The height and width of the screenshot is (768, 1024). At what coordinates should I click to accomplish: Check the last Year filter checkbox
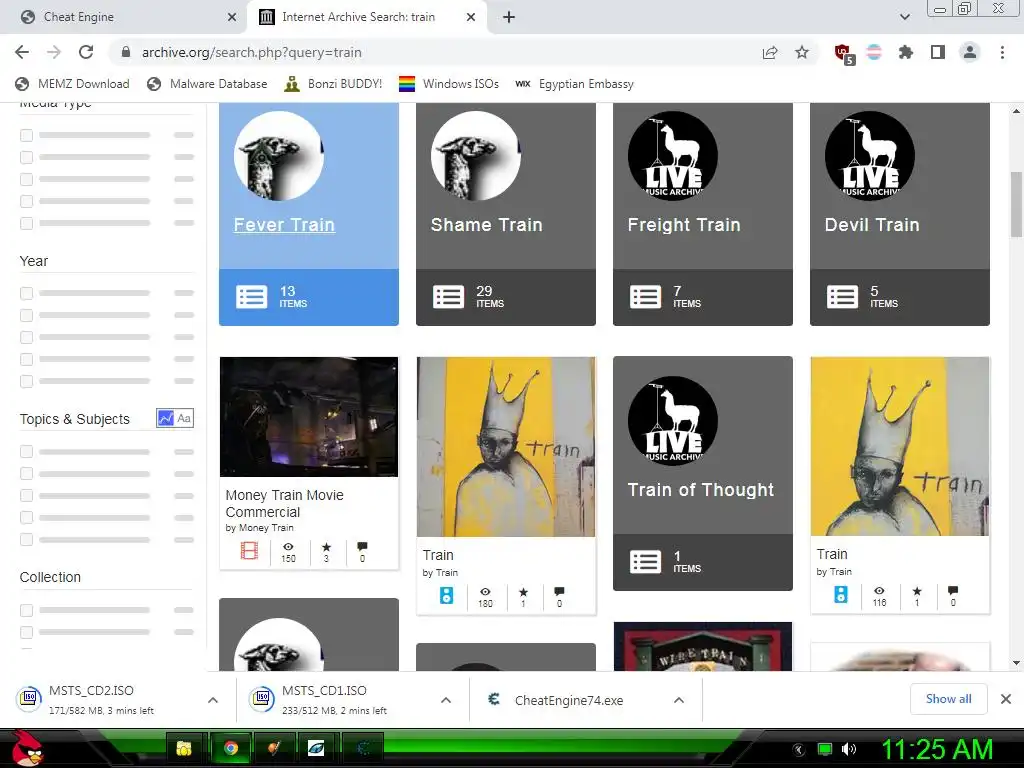26,381
